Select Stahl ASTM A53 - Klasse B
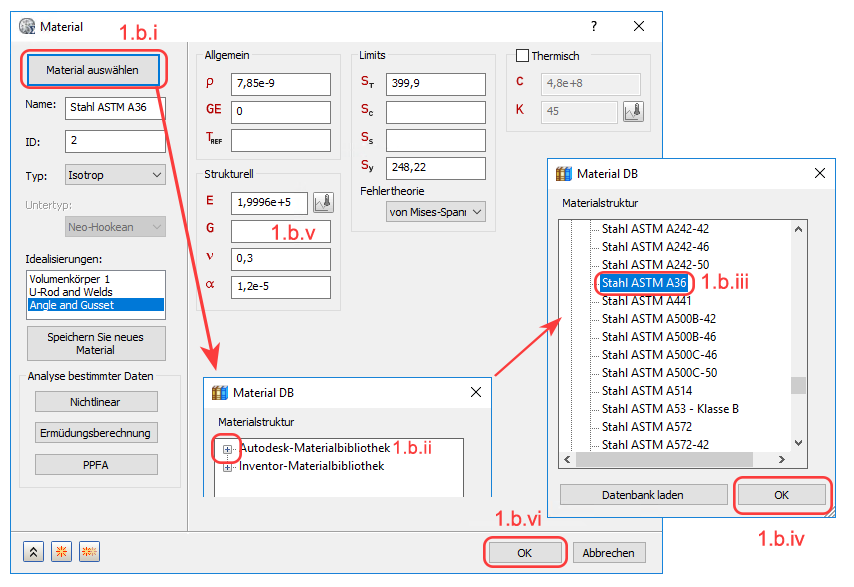The image size is (854, 587). pos(670,408)
